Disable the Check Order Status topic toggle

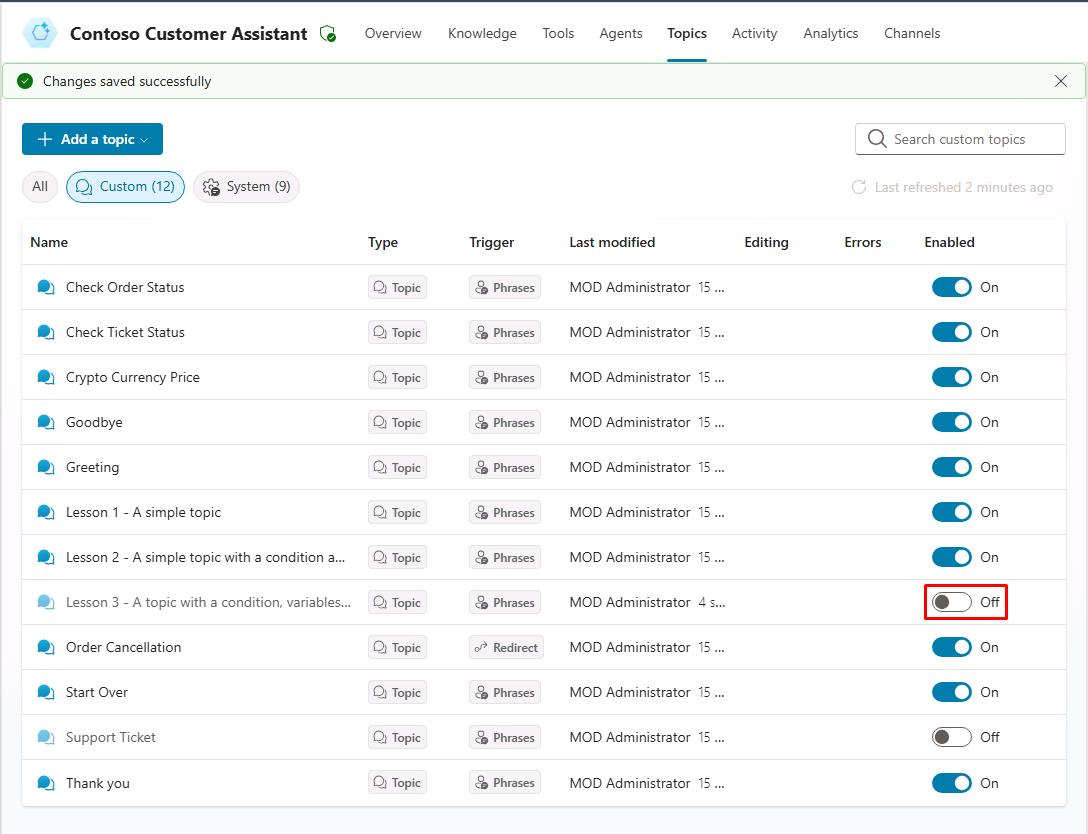pos(951,287)
